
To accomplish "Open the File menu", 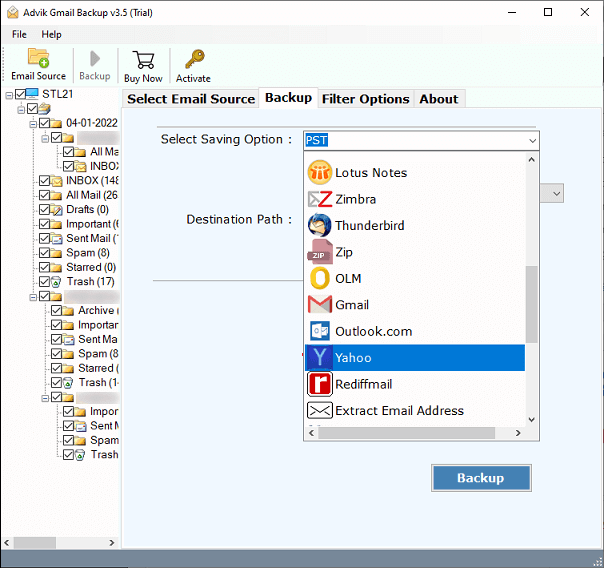I will point(19,34).
